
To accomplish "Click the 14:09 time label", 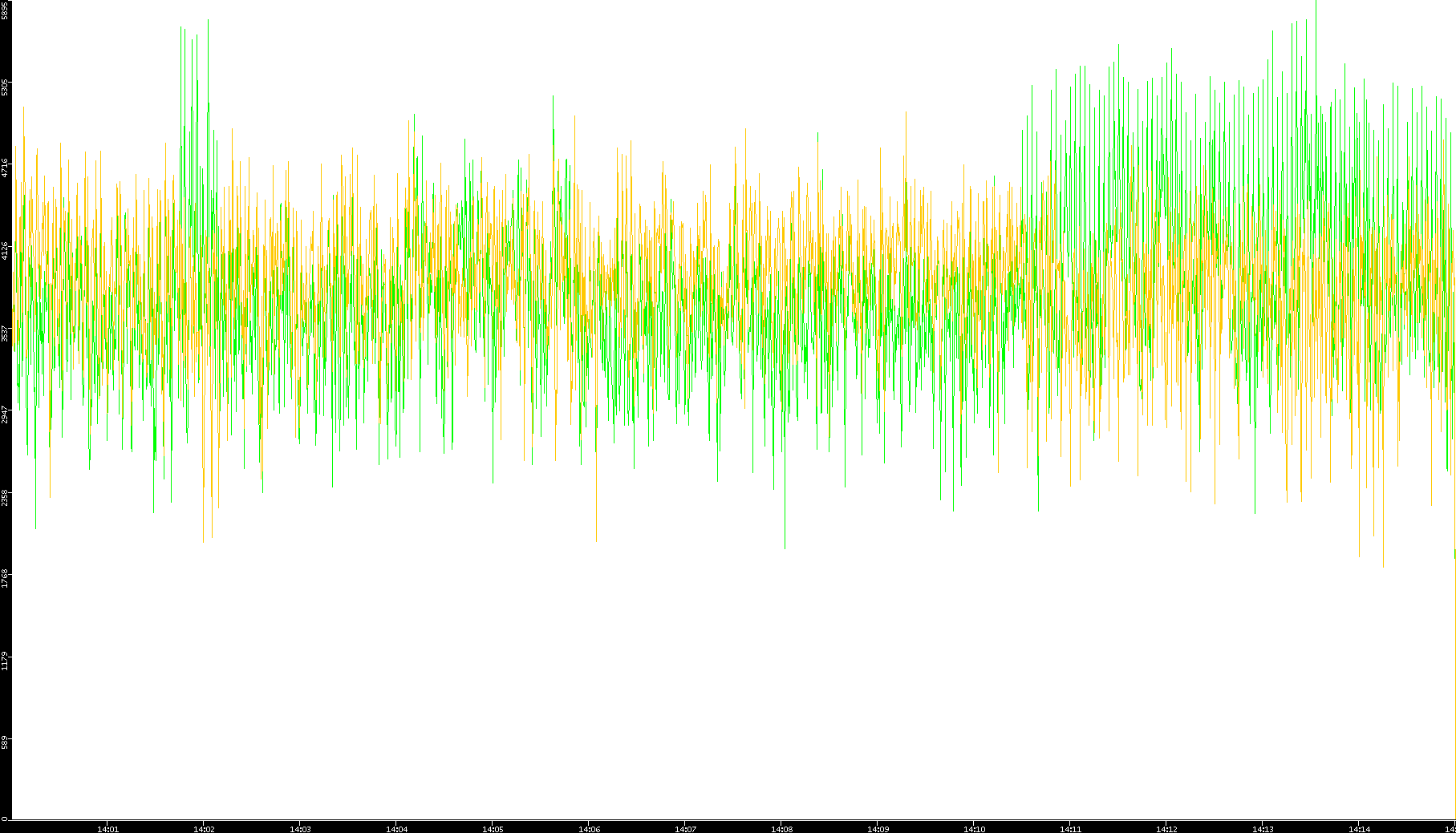I will (x=878, y=829).
